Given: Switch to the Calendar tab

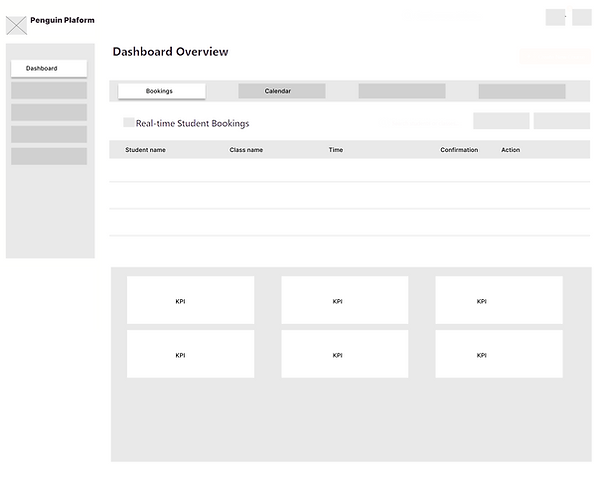Looking at the screenshot, I should click(x=282, y=91).
